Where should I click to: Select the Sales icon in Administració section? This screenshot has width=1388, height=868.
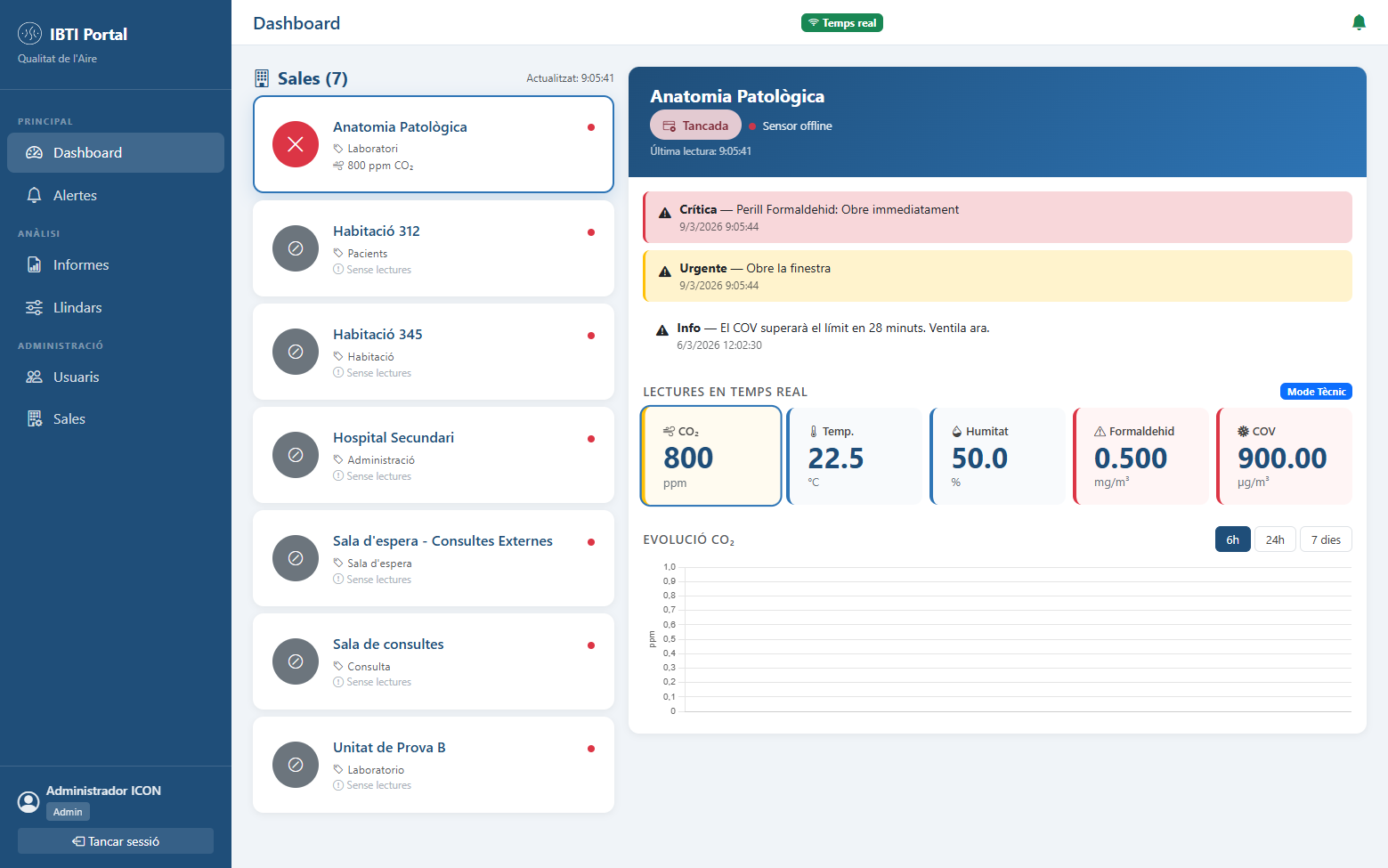click(34, 418)
